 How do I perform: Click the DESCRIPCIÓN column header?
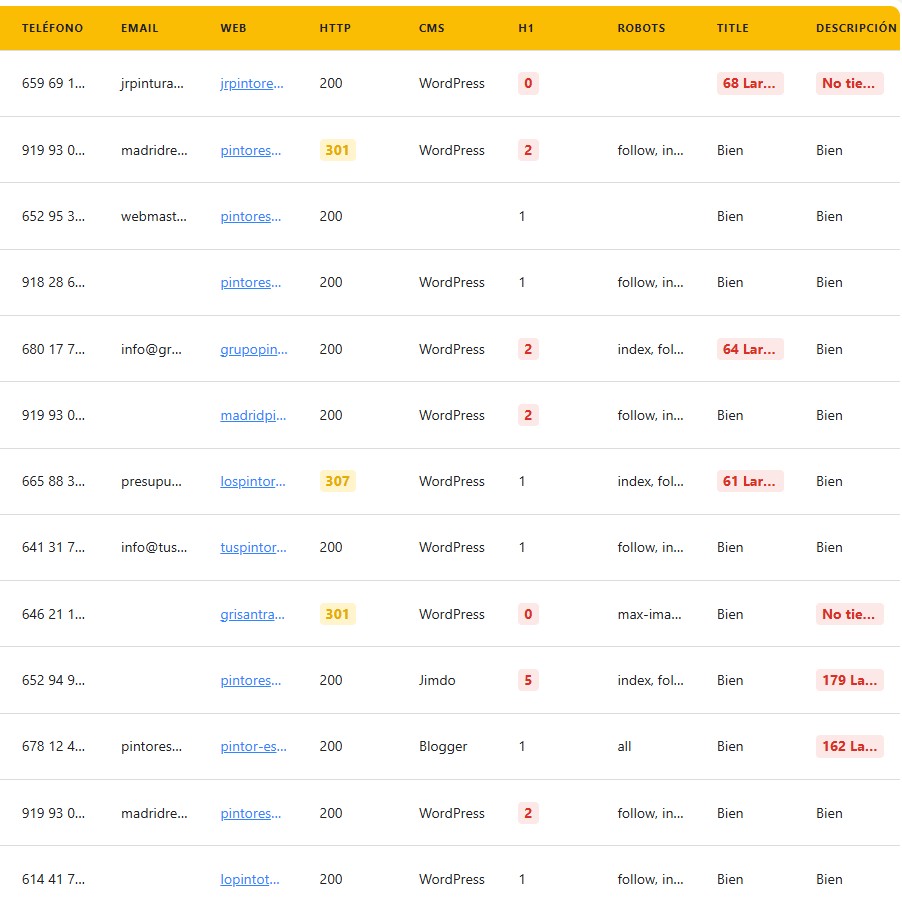[x=856, y=28]
